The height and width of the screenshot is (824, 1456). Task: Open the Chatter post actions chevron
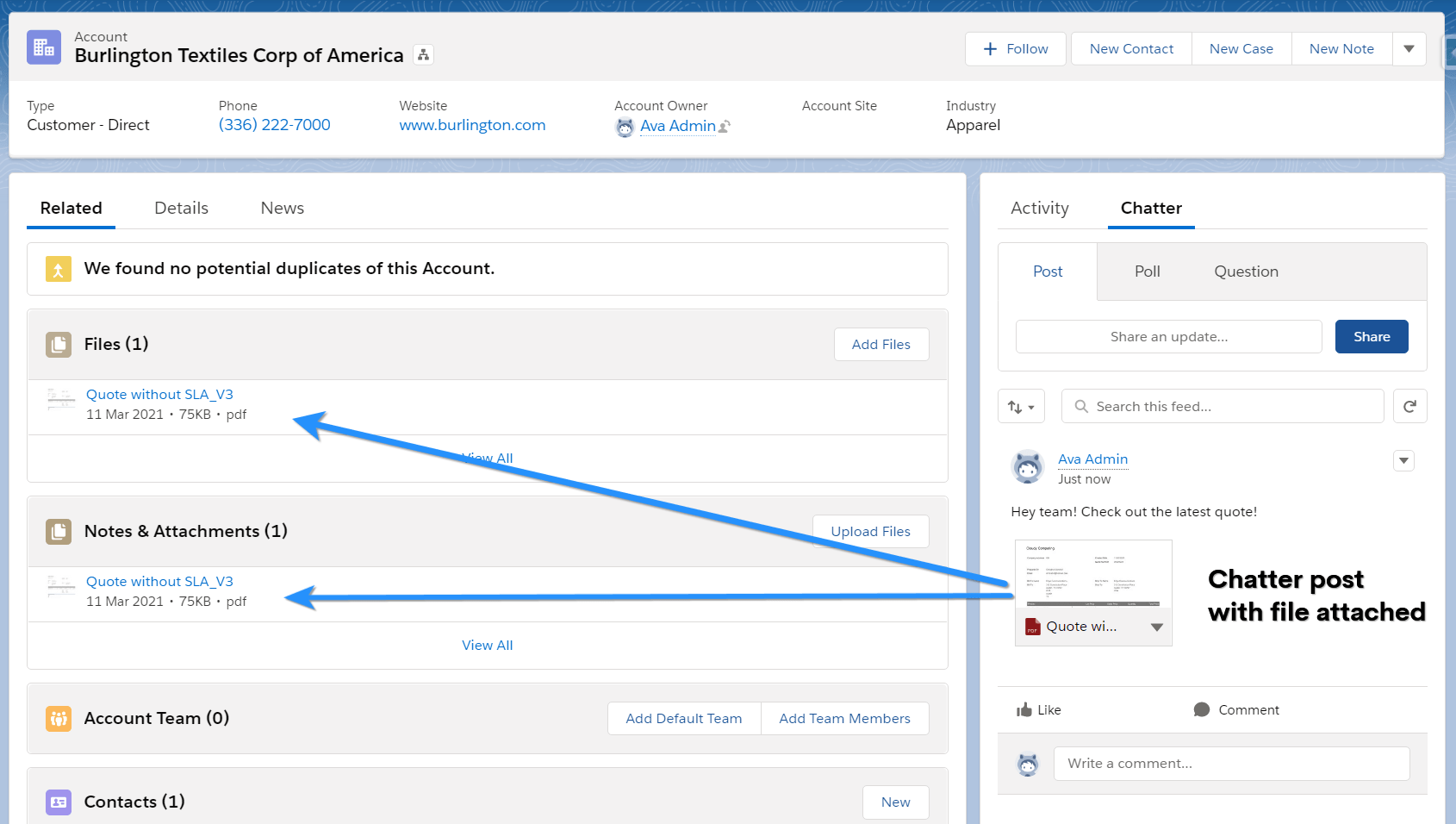point(1403,460)
